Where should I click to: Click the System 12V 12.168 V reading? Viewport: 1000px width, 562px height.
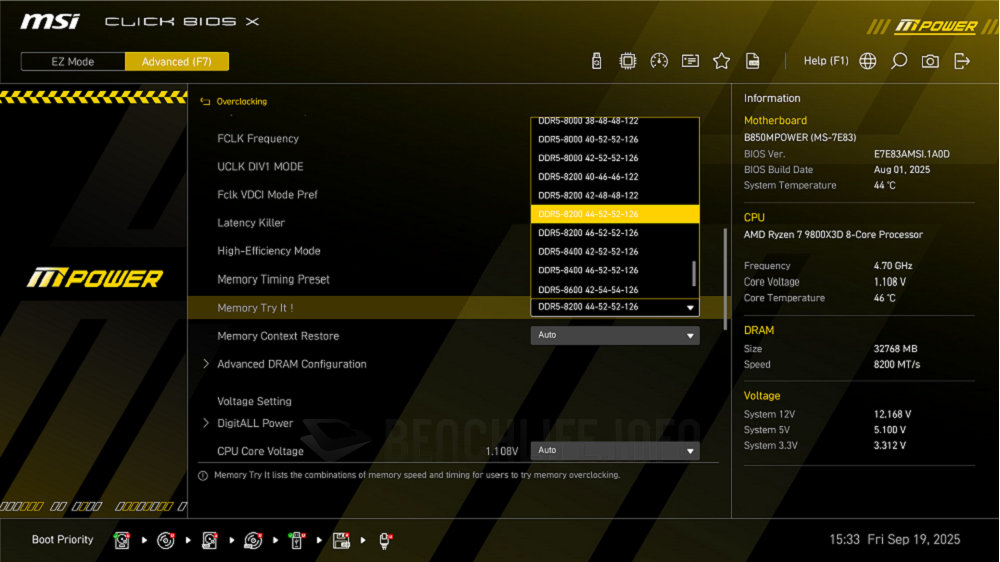click(892, 415)
